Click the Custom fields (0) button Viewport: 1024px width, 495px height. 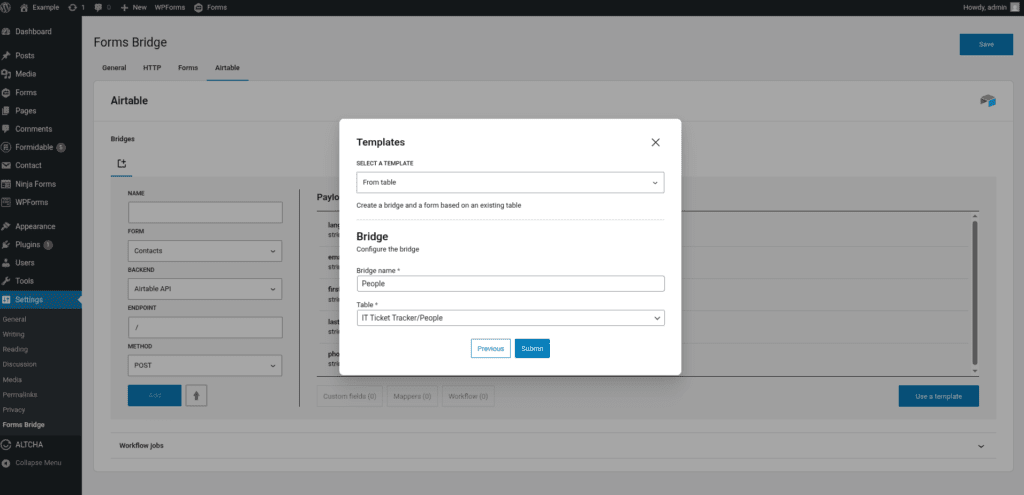349,396
